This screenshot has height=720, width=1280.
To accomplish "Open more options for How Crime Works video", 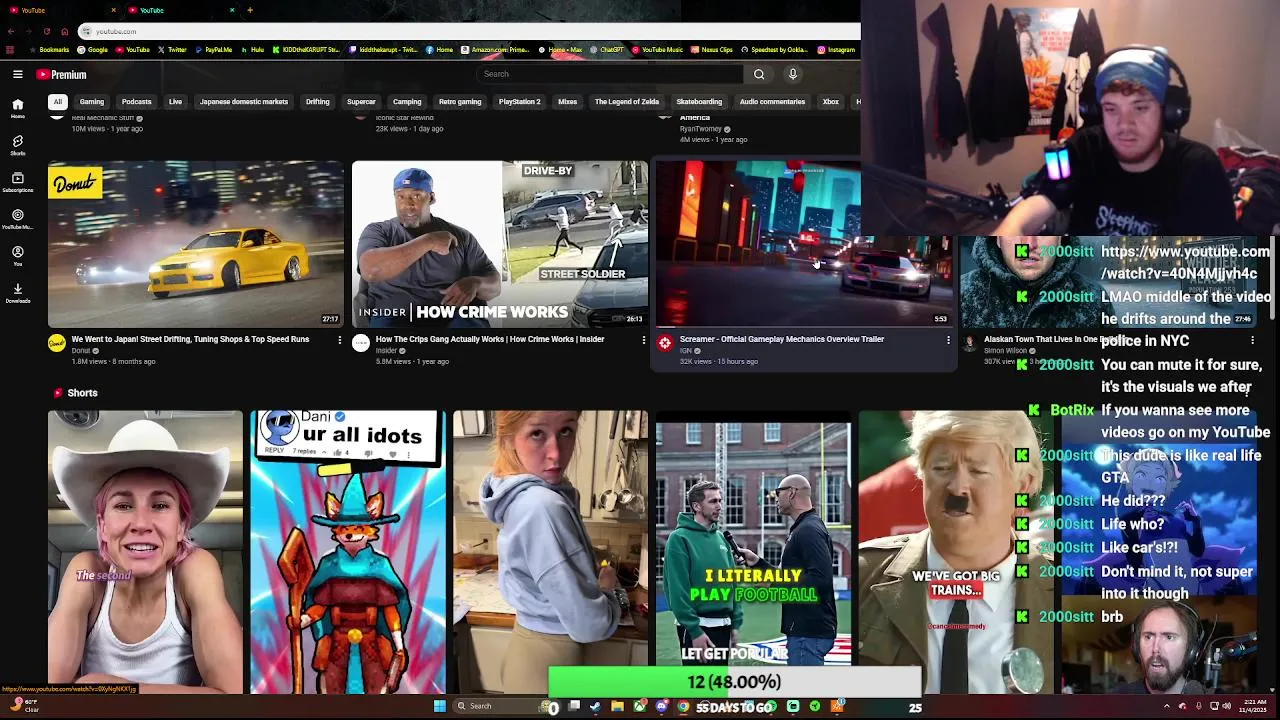I will tap(643, 340).
